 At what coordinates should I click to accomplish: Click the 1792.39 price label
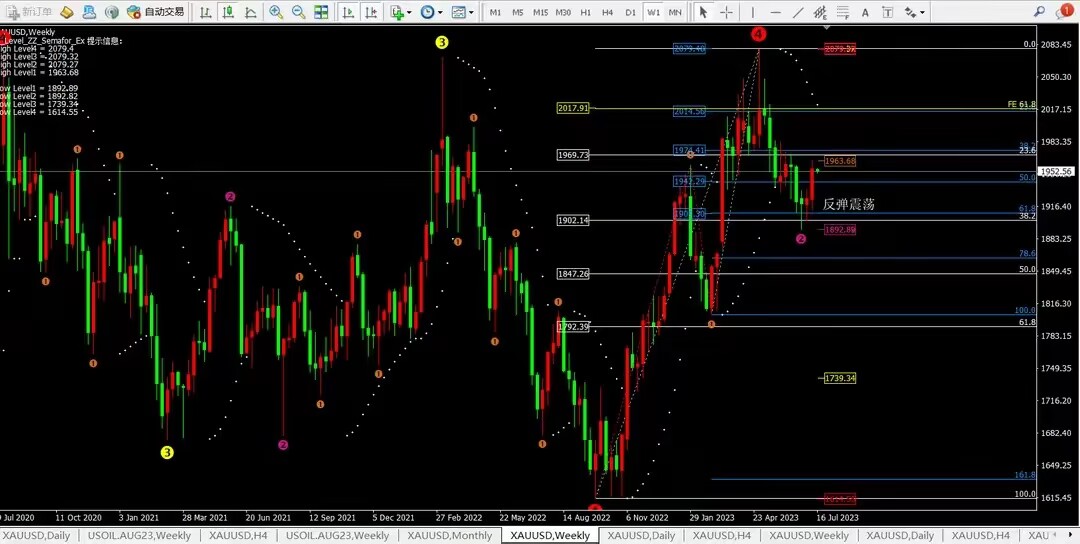573,326
